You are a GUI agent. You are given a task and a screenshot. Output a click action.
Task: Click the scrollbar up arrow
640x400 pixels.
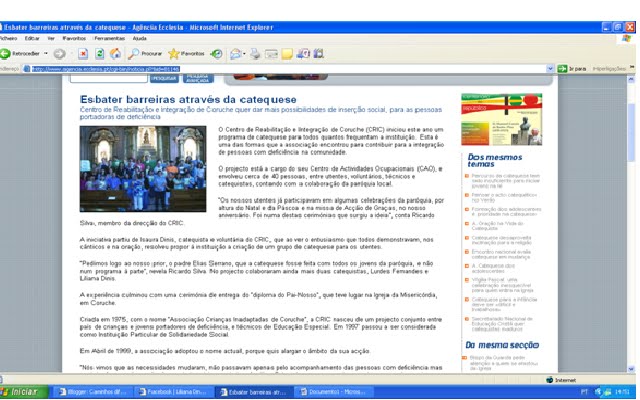pos(631,80)
